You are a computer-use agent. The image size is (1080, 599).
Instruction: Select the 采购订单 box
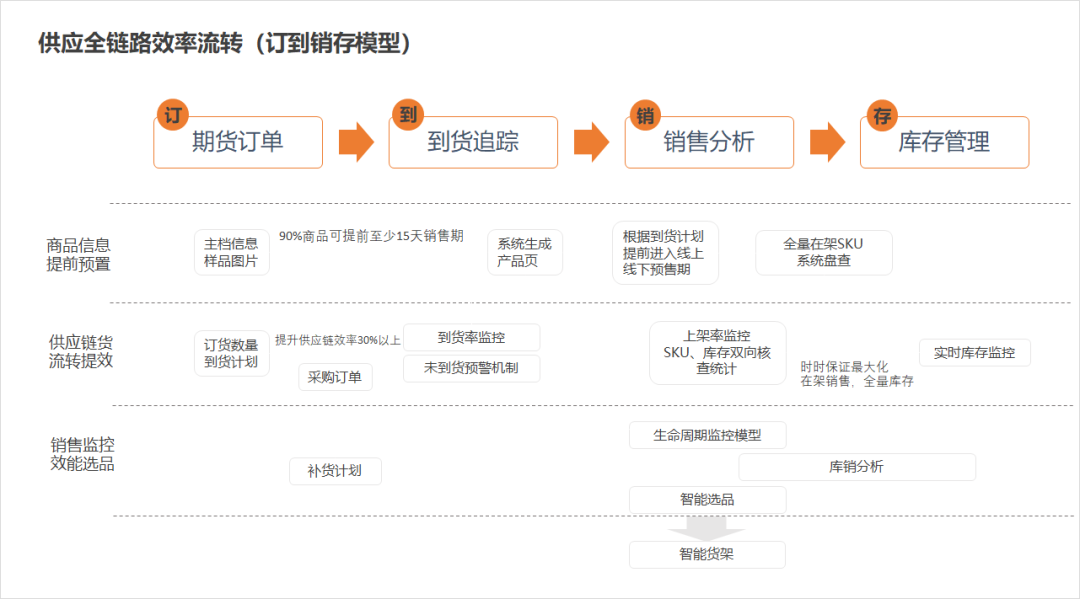[x=335, y=377]
